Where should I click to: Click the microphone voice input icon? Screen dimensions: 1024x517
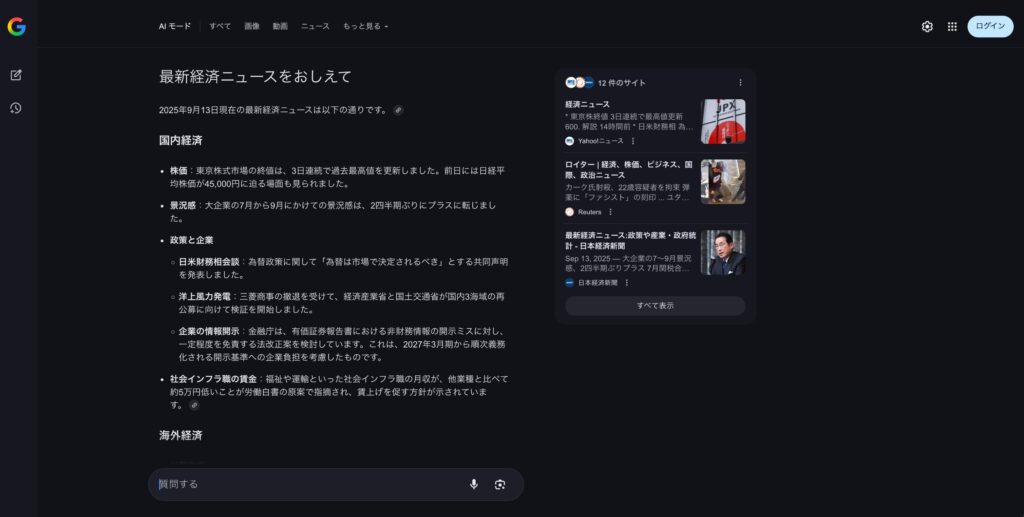474,484
